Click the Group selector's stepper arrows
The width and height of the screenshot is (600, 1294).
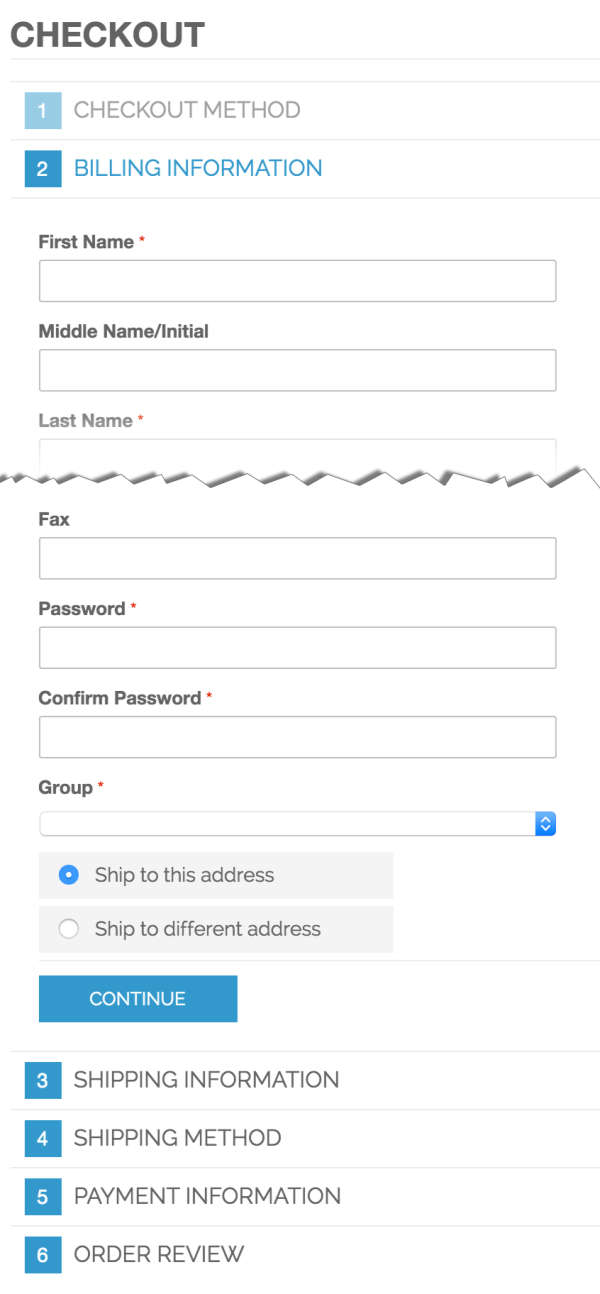(x=544, y=823)
